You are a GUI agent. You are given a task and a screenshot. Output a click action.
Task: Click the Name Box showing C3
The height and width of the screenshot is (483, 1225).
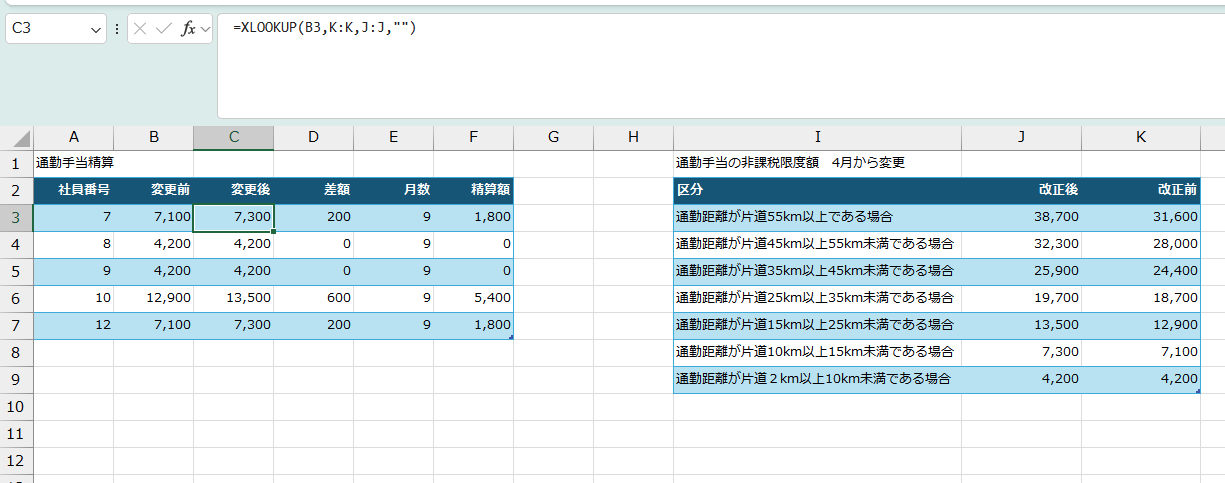[x=48, y=30]
